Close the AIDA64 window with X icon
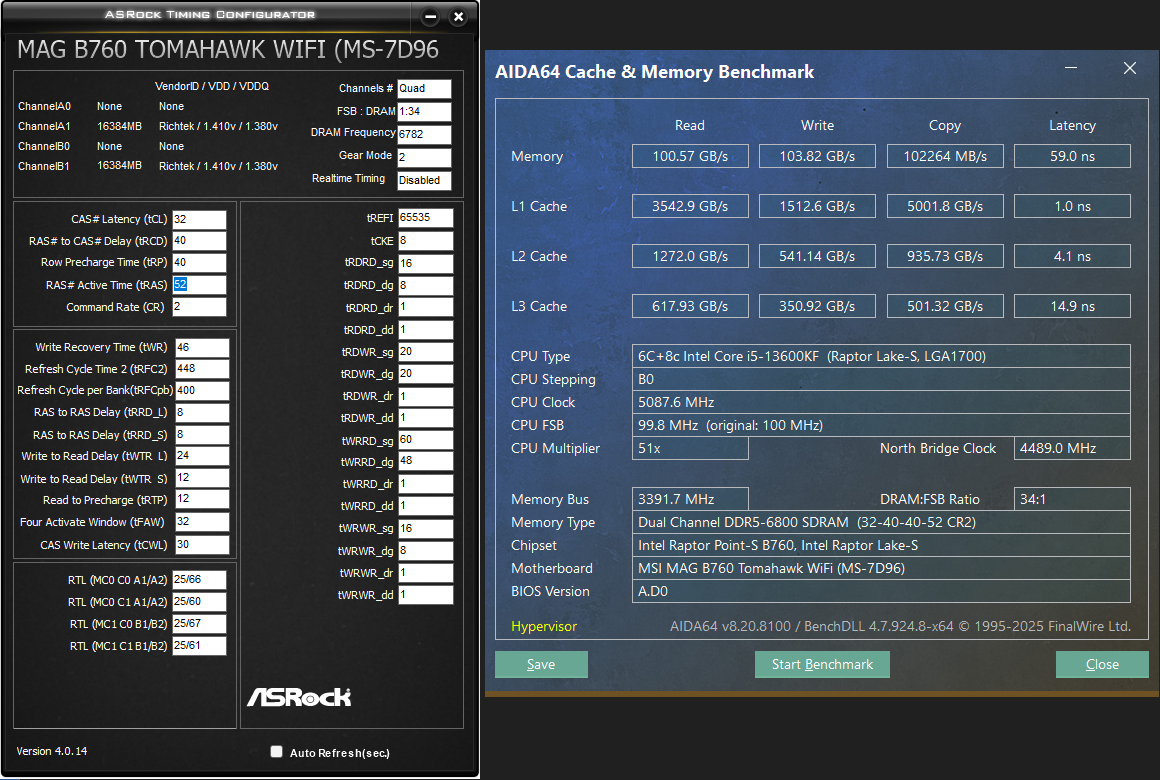 (1130, 68)
